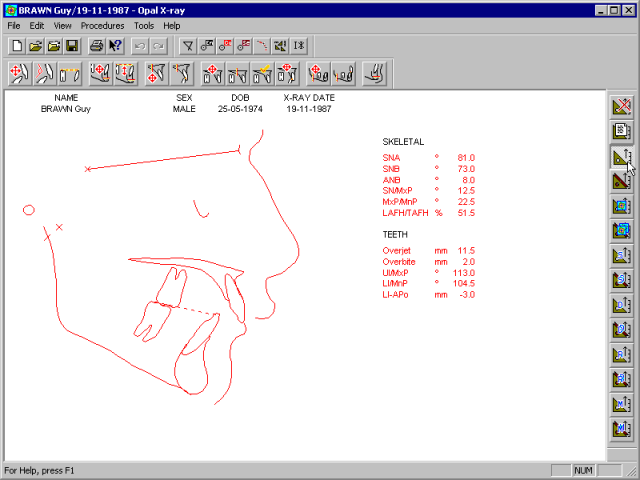
Task: Open the File menu
Action: click(x=14, y=25)
